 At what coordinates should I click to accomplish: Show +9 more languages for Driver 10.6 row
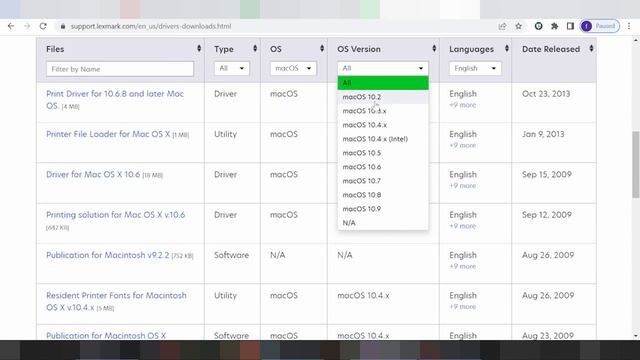(x=462, y=186)
